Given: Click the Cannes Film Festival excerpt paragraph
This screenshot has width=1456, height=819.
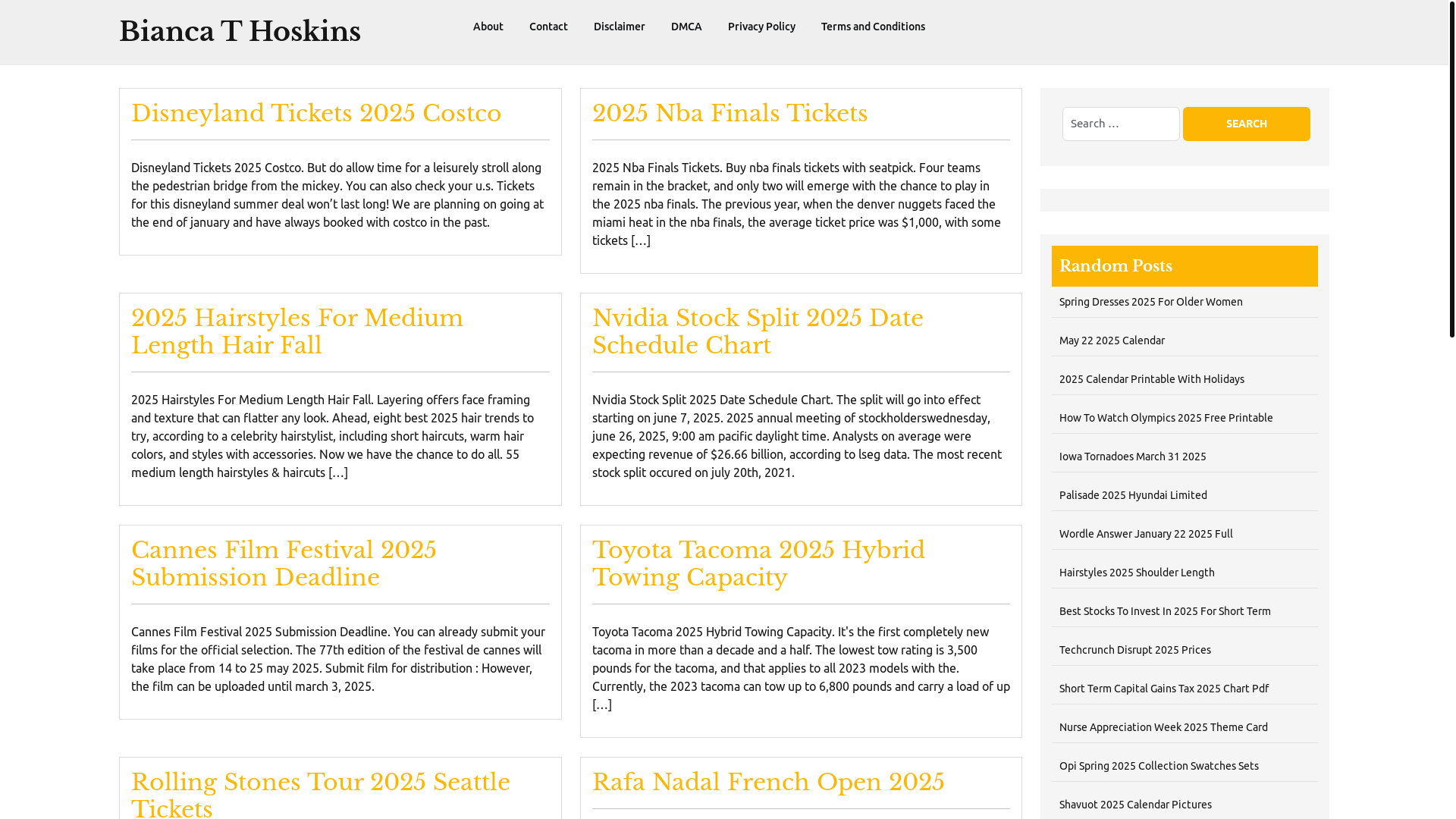Looking at the screenshot, I should (x=340, y=659).
